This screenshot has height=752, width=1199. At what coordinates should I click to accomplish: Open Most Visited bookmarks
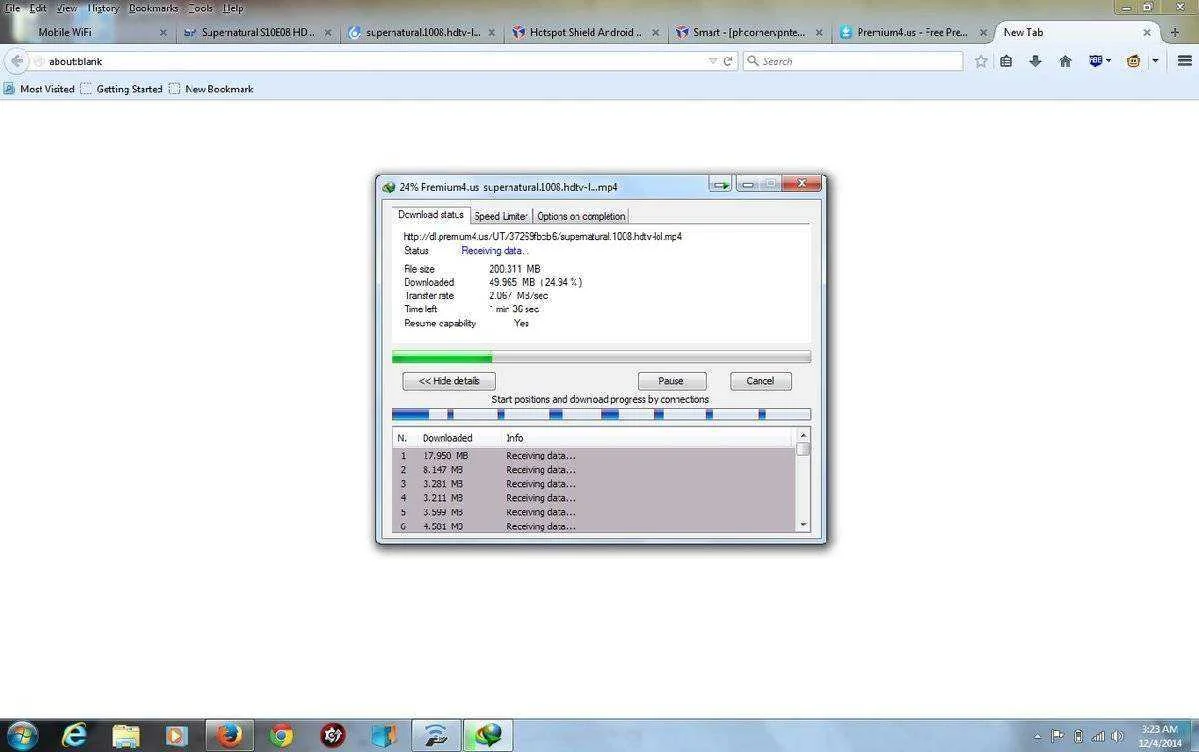(39, 89)
